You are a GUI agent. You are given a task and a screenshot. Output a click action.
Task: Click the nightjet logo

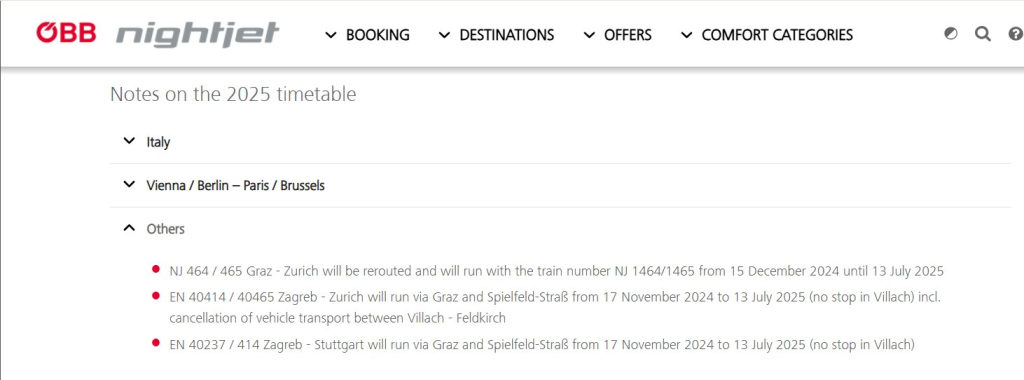(x=198, y=34)
